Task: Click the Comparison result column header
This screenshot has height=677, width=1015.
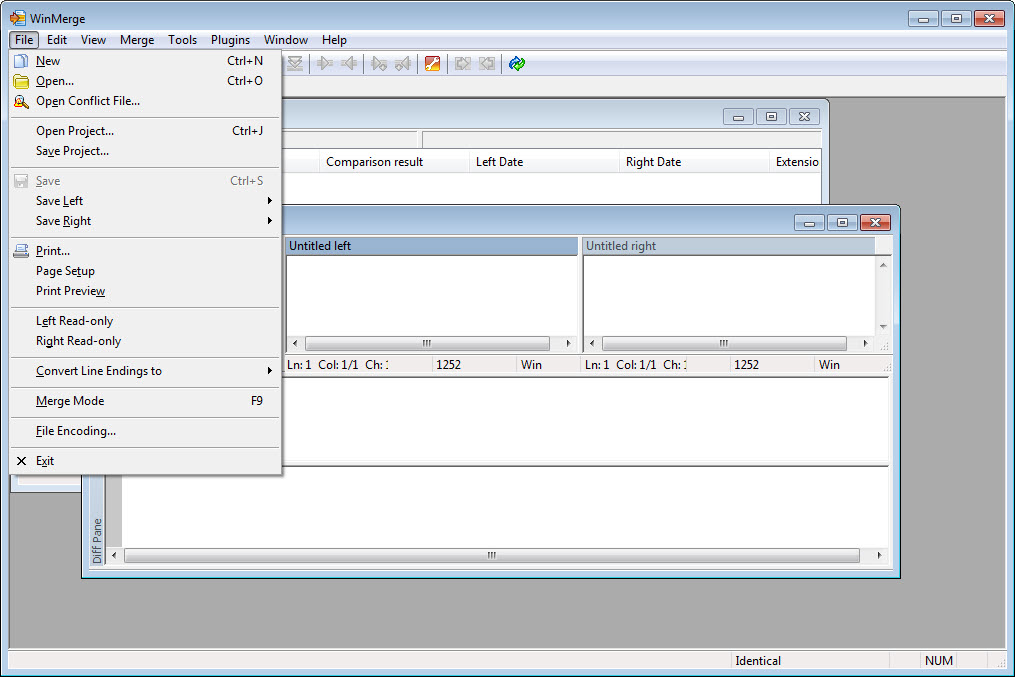Action: (x=394, y=162)
